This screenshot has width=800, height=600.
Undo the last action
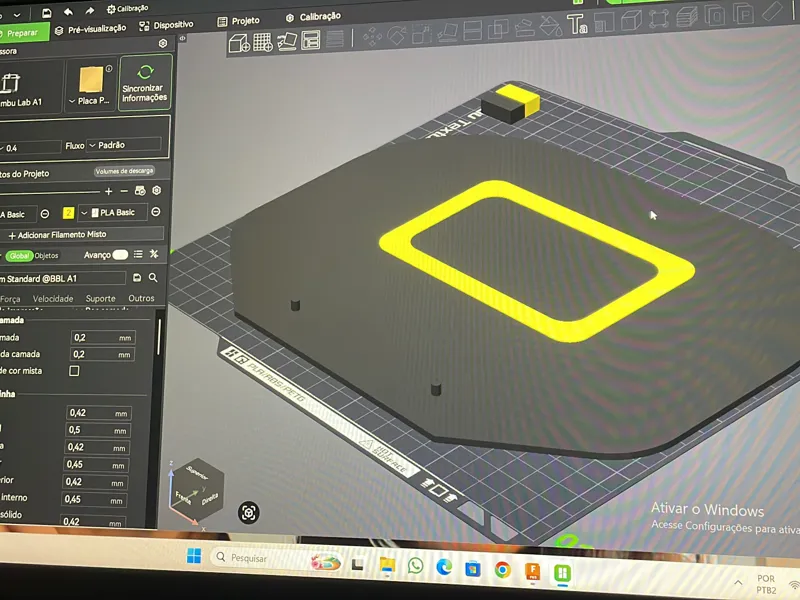pos(68,12)
